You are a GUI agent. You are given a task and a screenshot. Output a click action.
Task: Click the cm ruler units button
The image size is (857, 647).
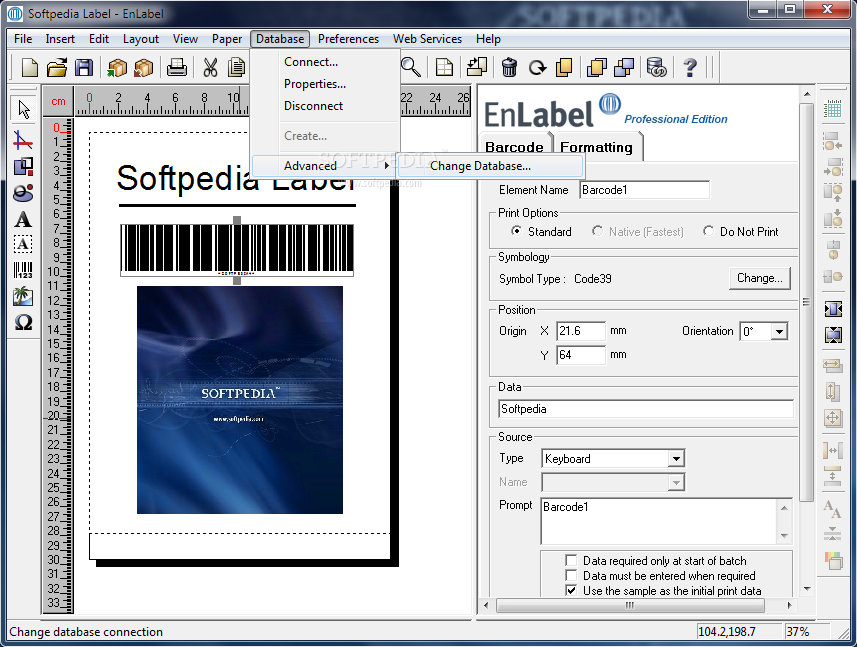58,102
